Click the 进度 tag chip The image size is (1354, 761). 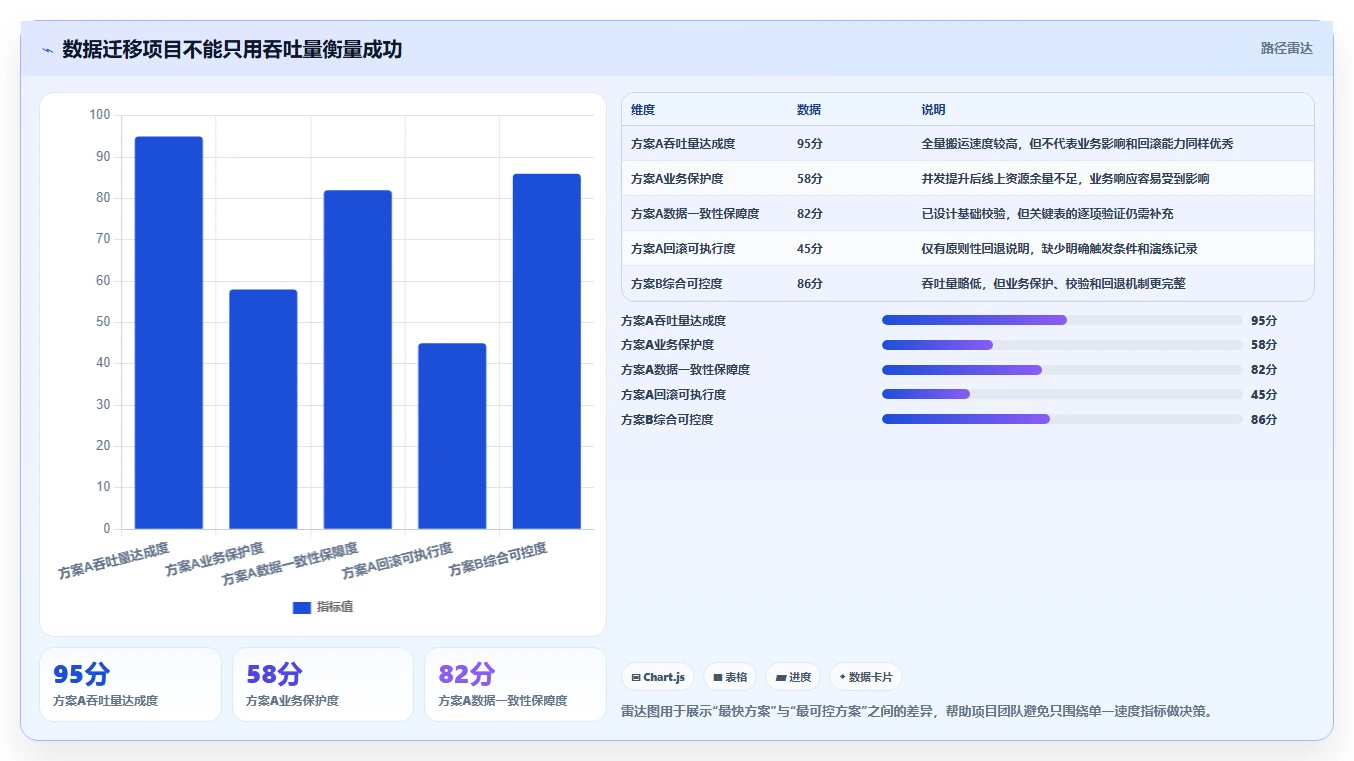(793, 677)
